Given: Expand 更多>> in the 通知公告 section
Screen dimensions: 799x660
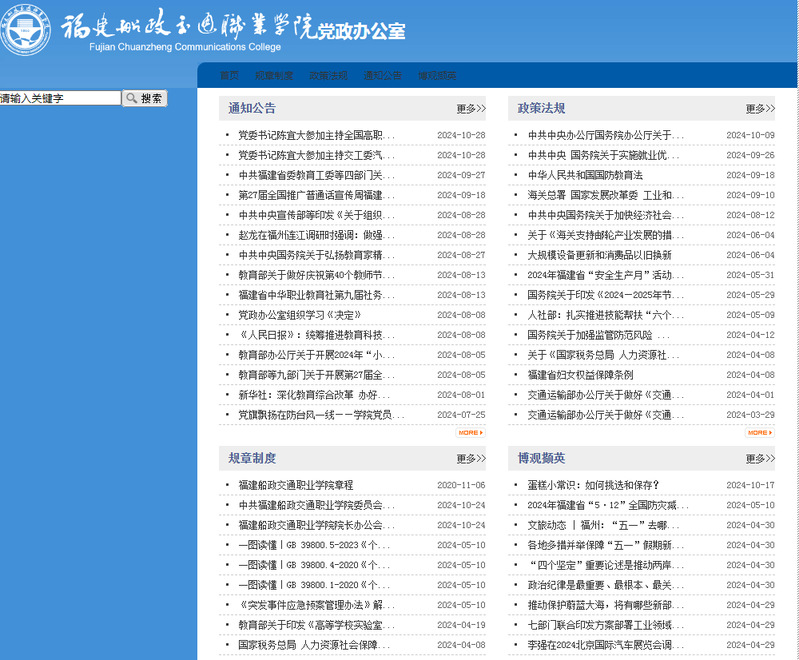Looking at the screenshot, I should pyautogui.click(x=470, y=109).
